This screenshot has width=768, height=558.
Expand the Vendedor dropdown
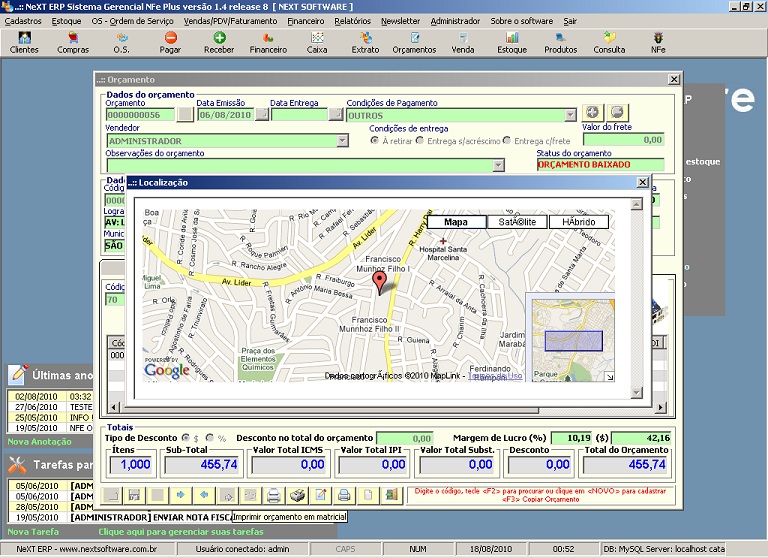click(343, 141)
